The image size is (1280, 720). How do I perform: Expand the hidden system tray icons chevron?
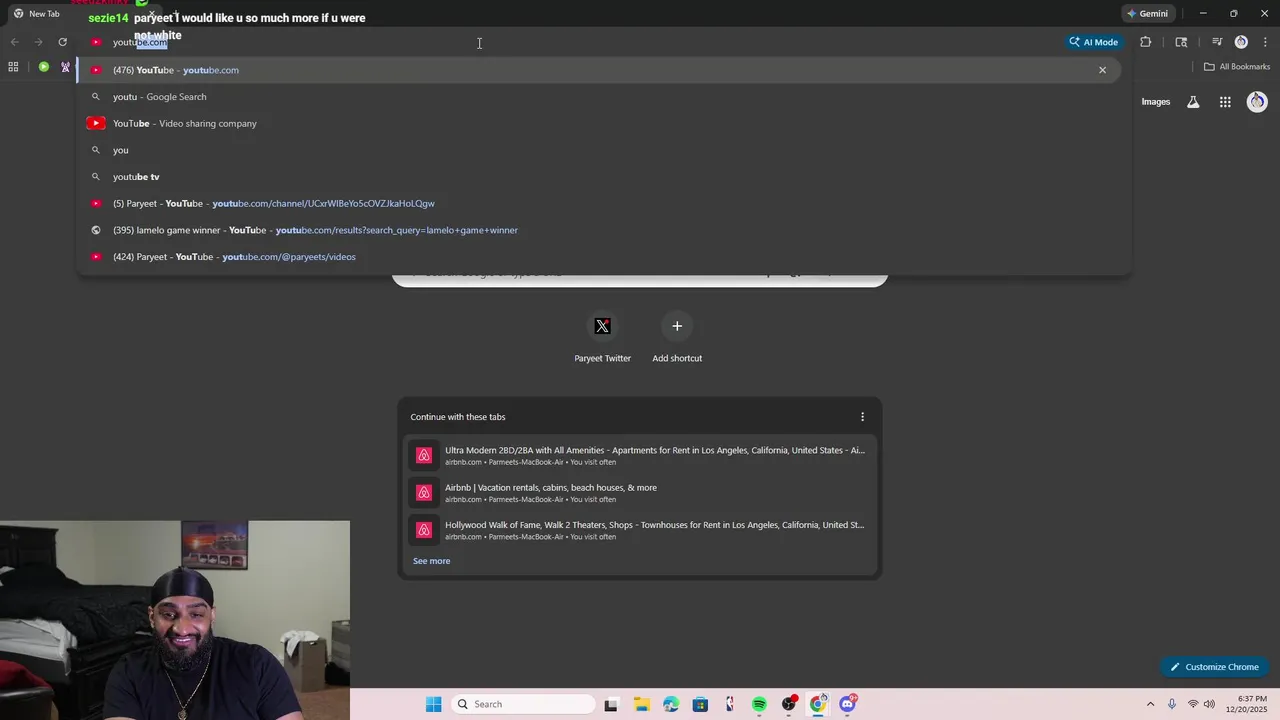pos(1150,704)
